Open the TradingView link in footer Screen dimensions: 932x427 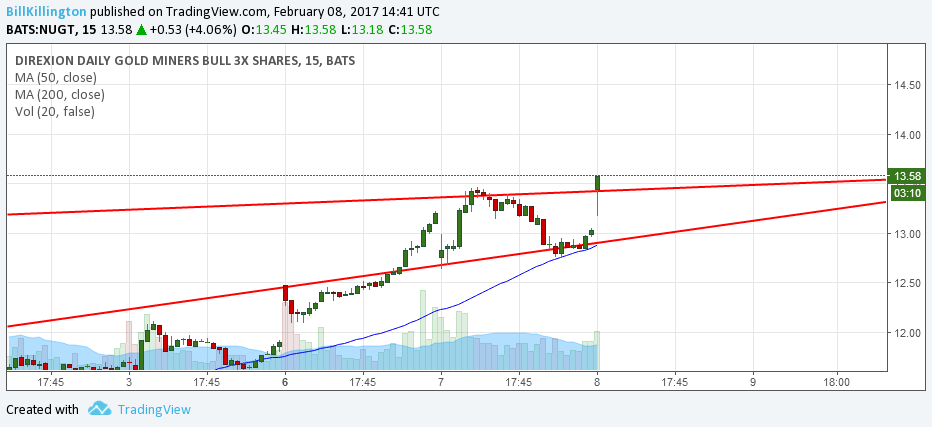(x=154, y=409)
